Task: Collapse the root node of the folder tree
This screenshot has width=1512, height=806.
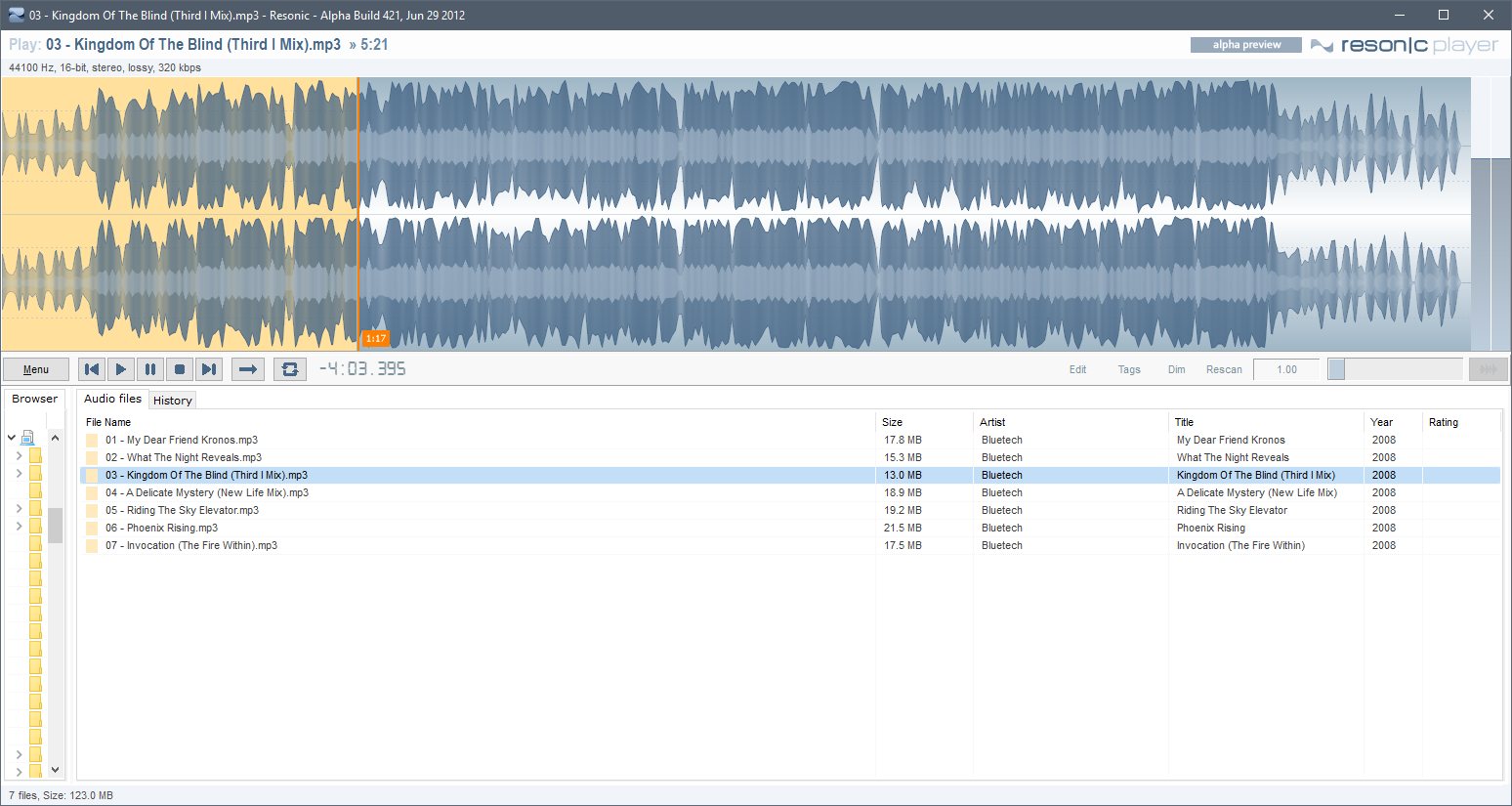Action: (12, 438)
